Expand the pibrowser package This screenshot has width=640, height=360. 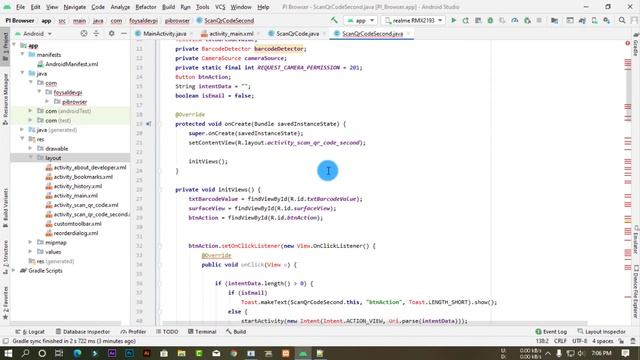(x=47, y=101)
